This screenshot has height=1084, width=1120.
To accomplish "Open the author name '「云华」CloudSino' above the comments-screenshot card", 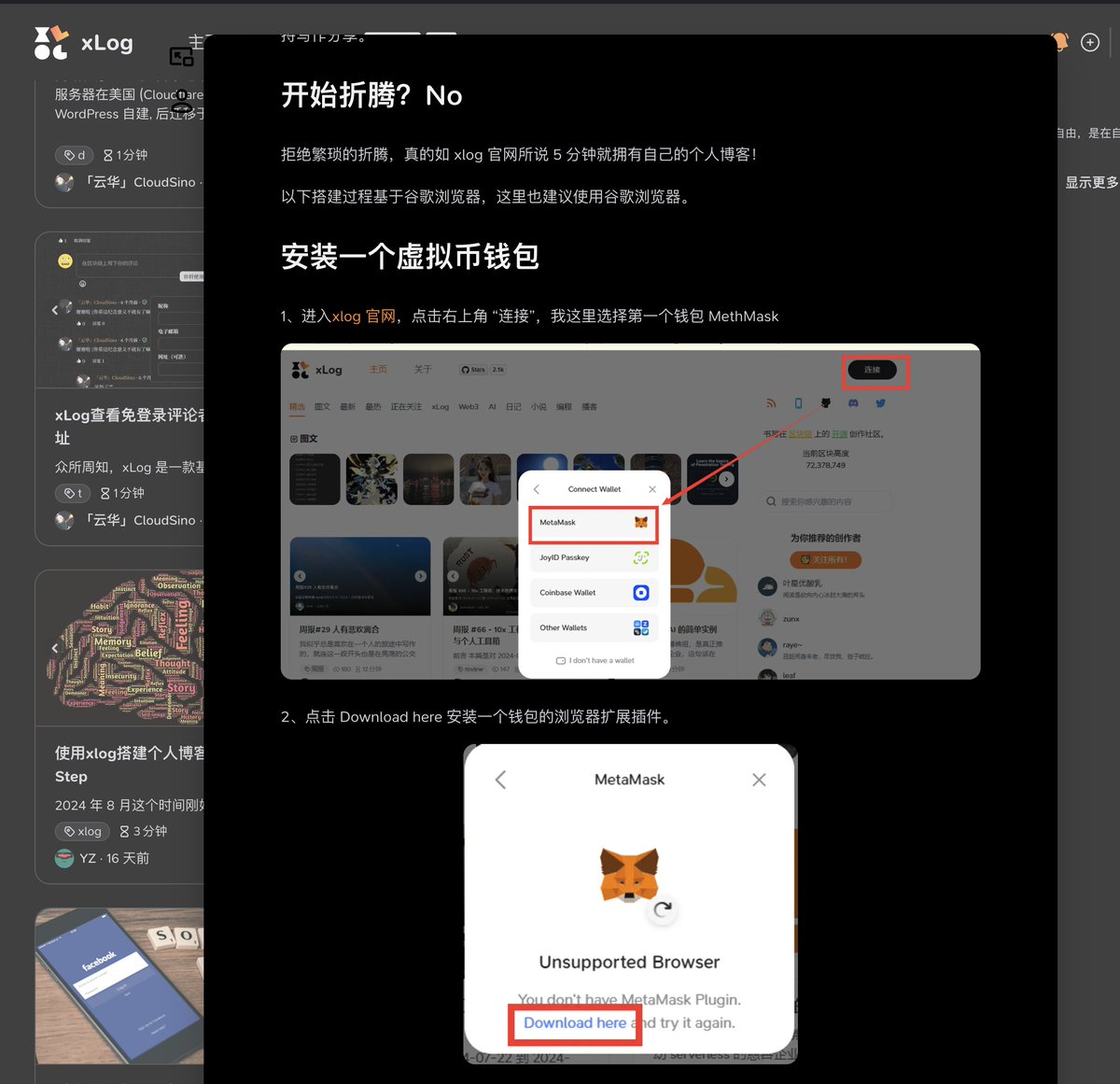I will [140, 182].
